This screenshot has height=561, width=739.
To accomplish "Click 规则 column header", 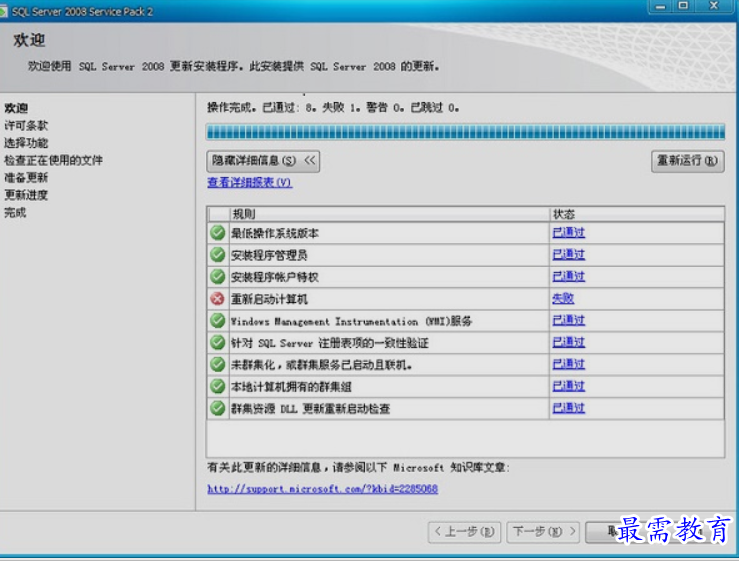I will 389,214.
